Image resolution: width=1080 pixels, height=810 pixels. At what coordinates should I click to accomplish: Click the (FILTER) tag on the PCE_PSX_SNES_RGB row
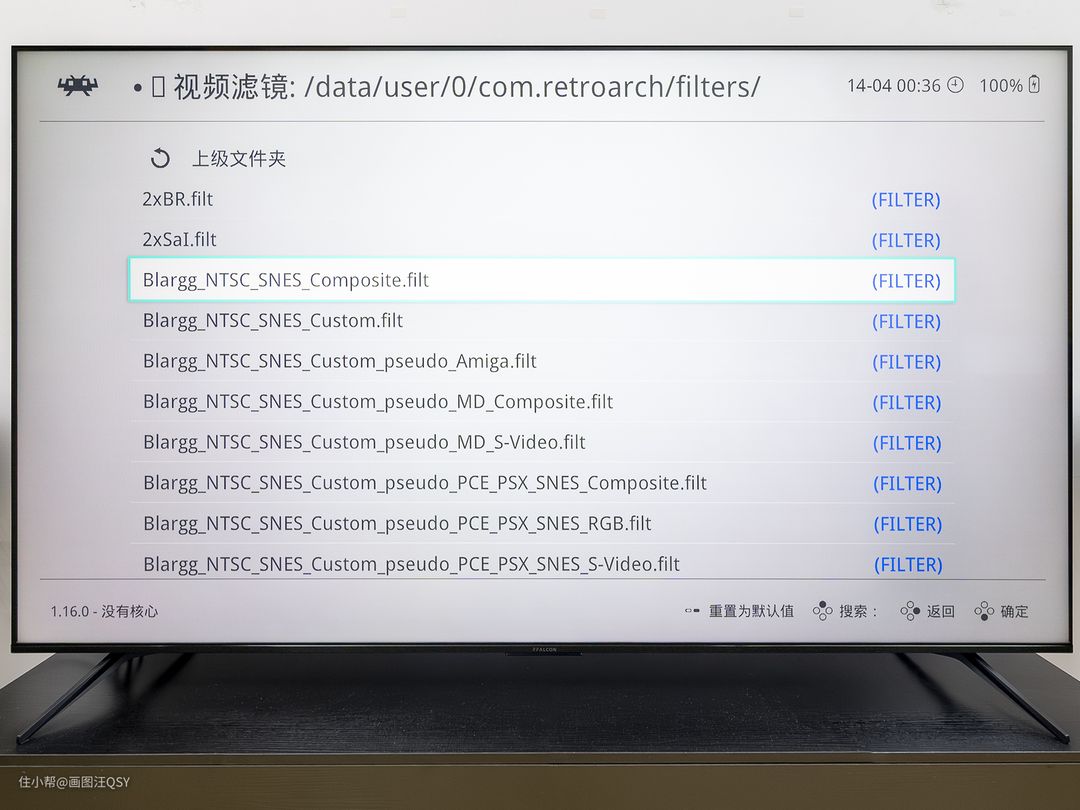908,525
